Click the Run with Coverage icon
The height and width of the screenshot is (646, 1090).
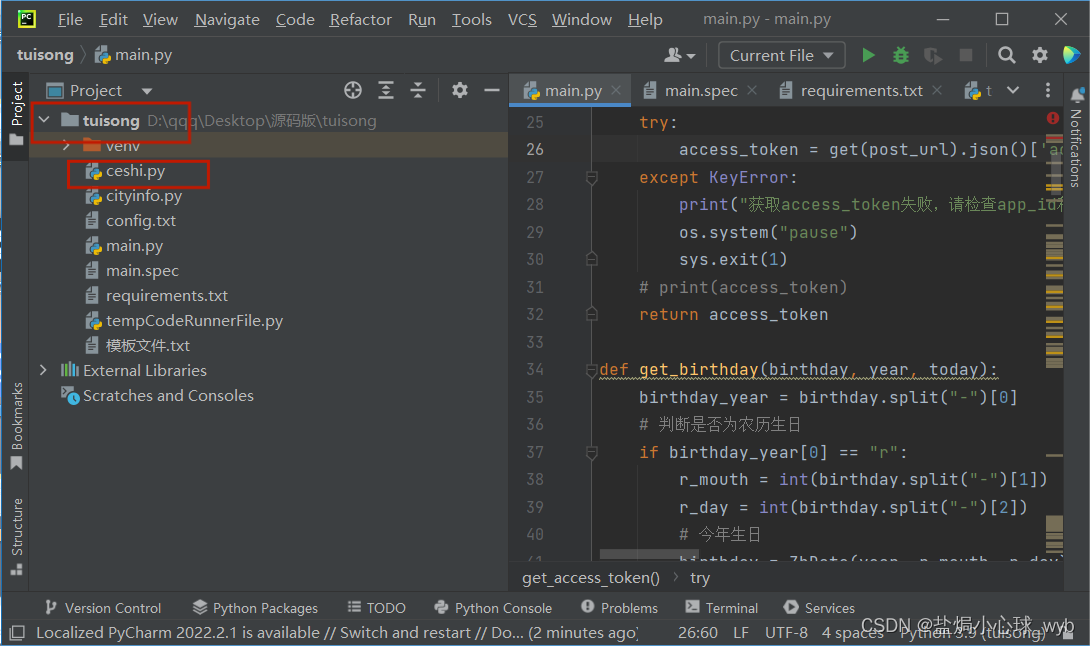(933, 55)
